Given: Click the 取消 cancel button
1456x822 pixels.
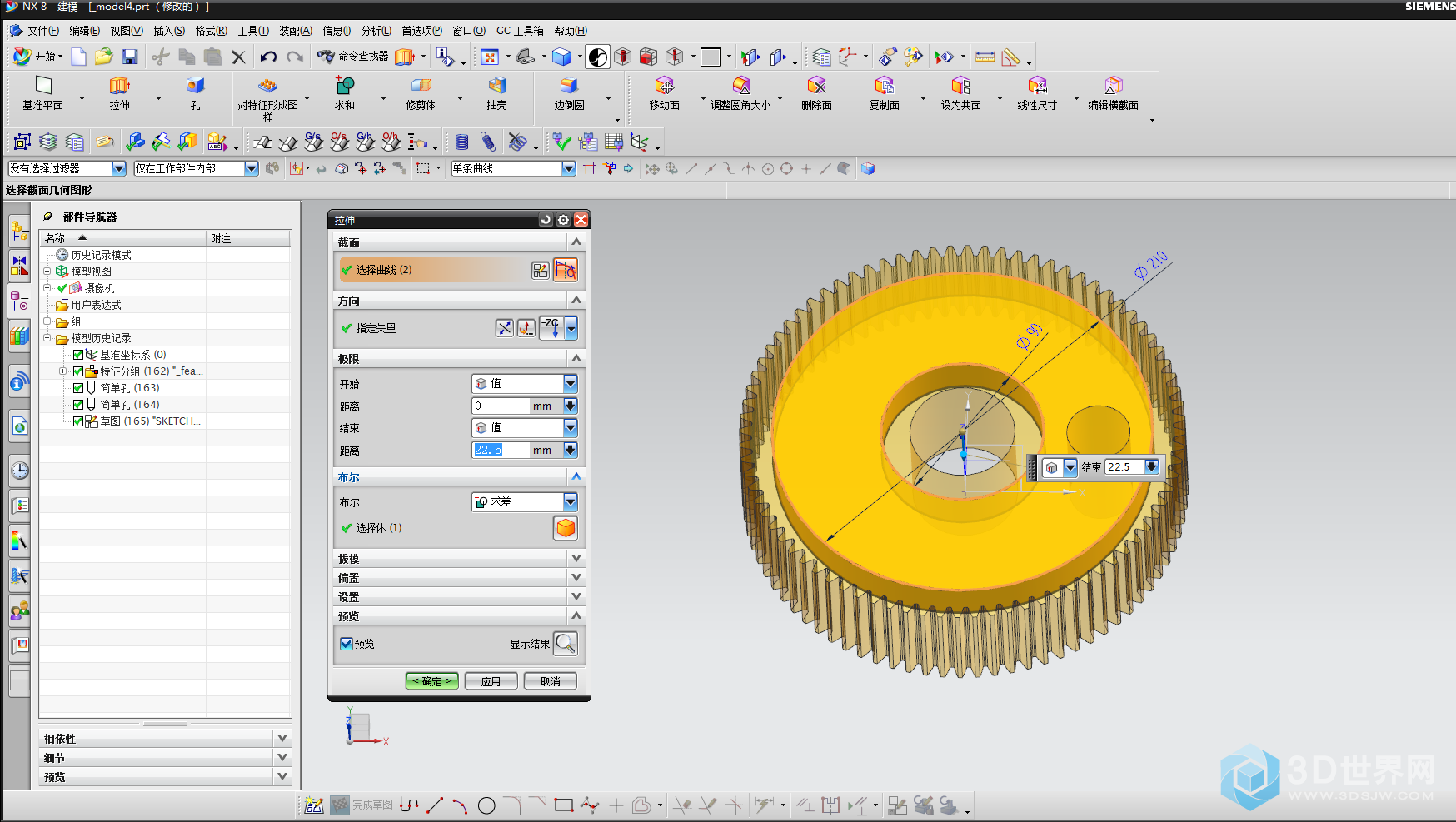Looking at the screenshot, I should (551, 681).
